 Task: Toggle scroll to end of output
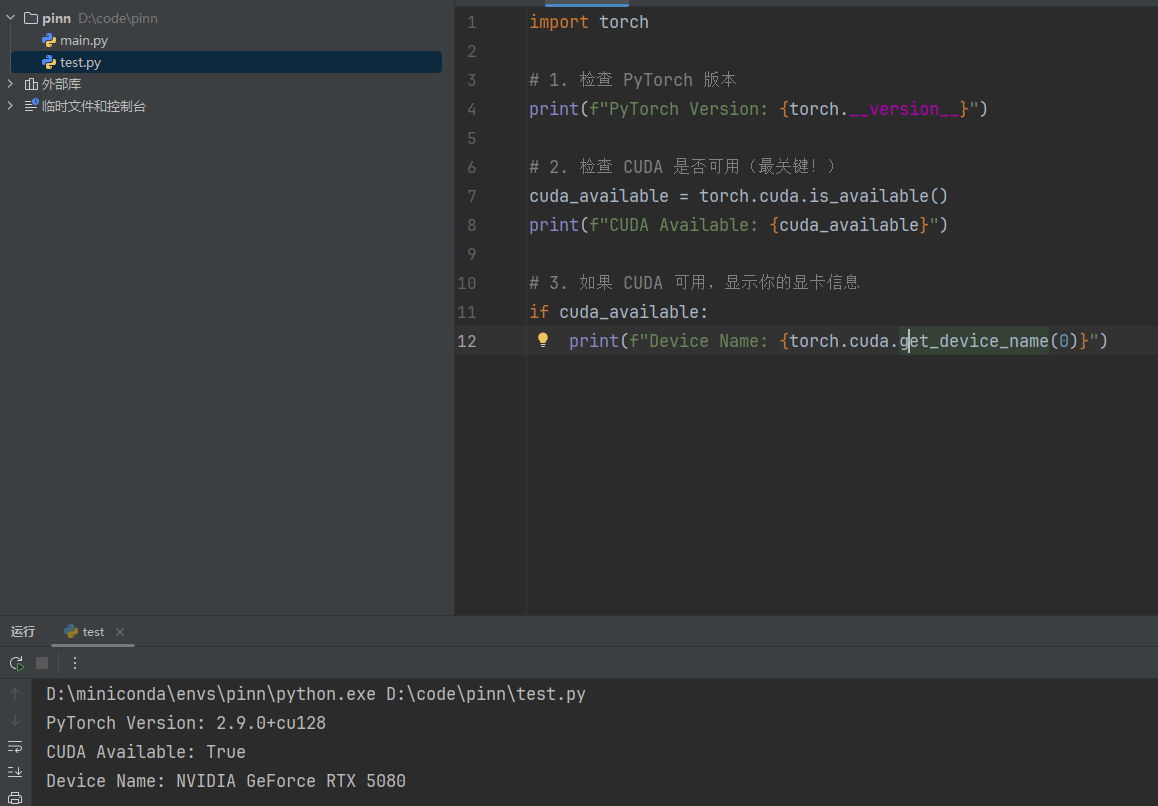tap(15, 772)
